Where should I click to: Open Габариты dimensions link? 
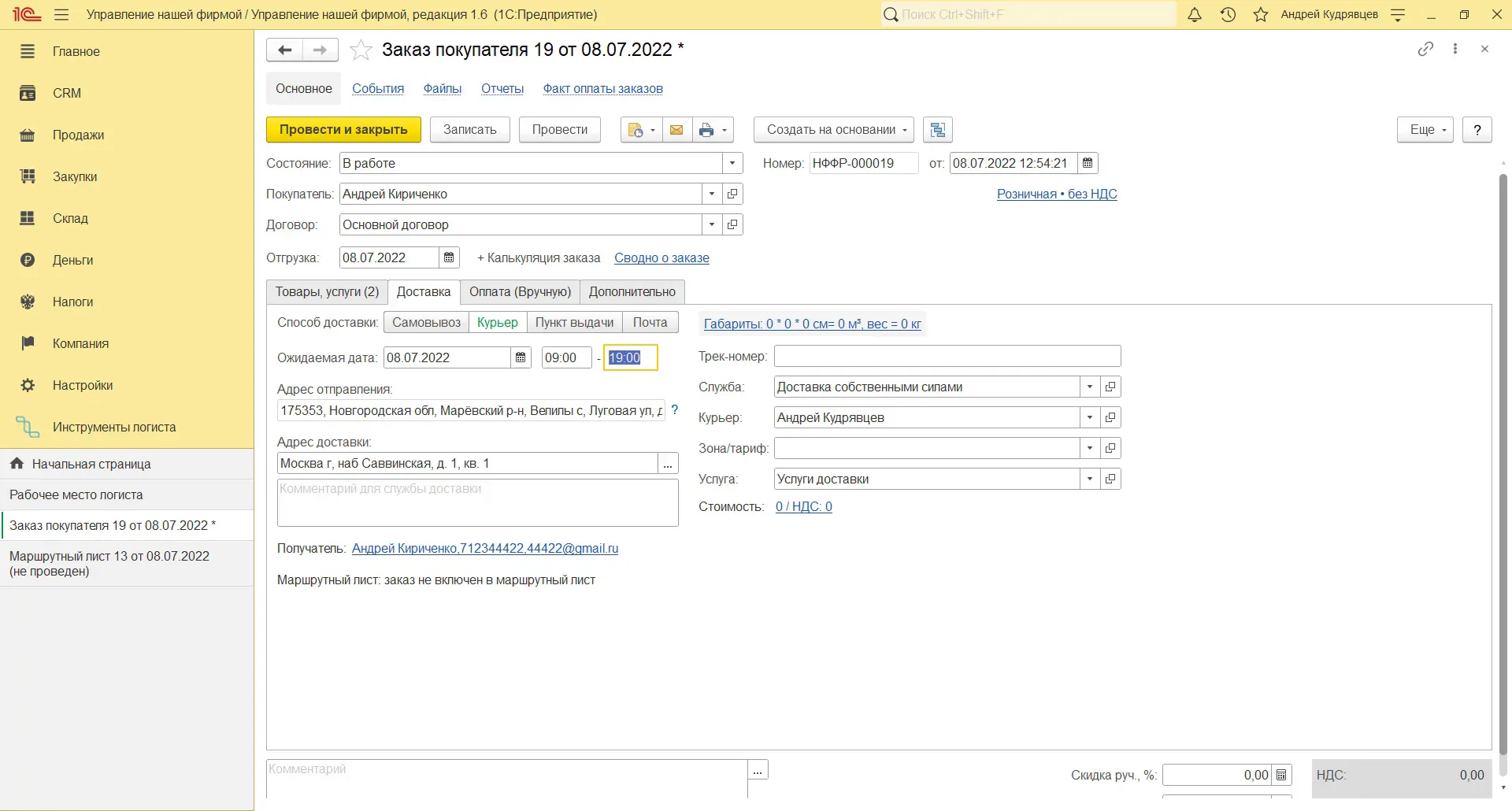[813, 324]
